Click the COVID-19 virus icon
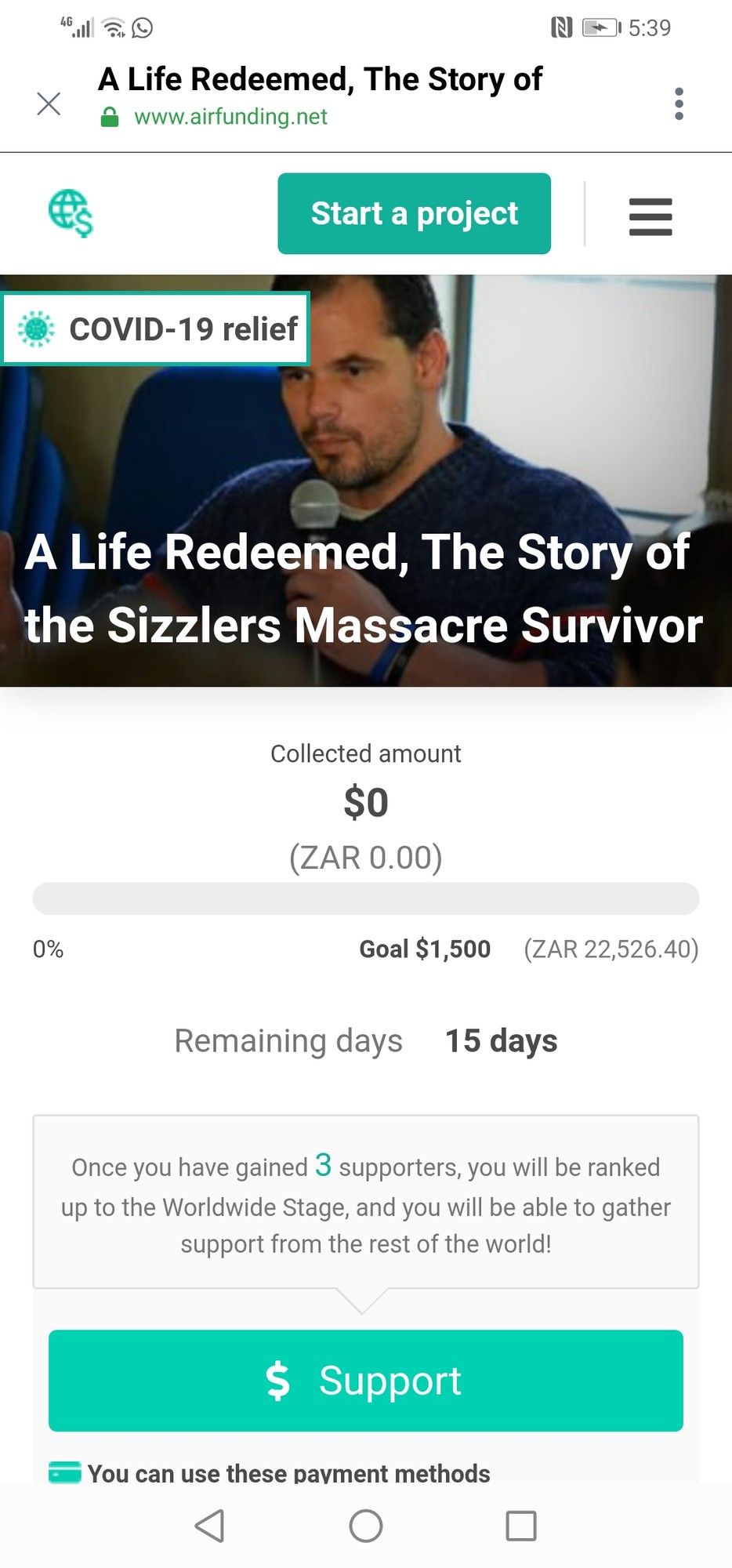The width and height of the screenshot is (732, 1568). pos(36,328)
